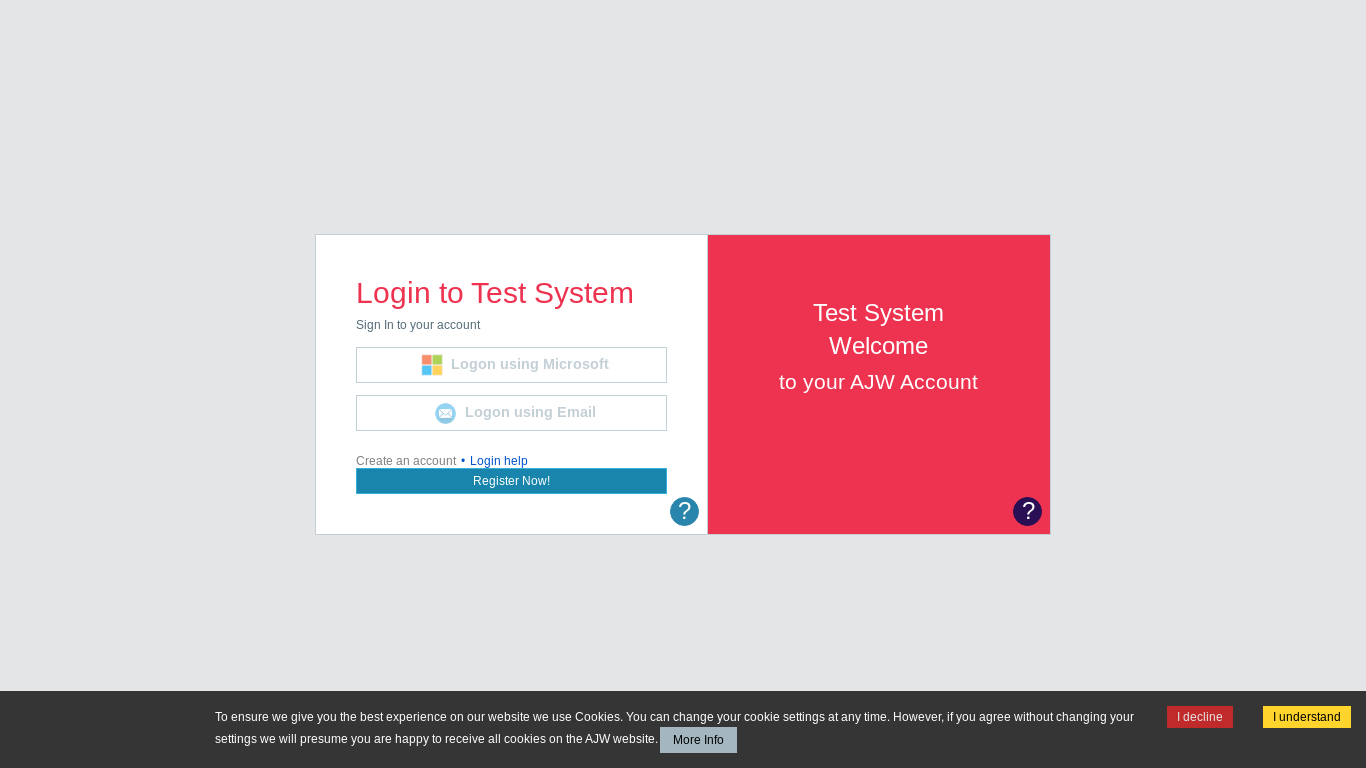Click the email envelope icon

pos(445,413)
